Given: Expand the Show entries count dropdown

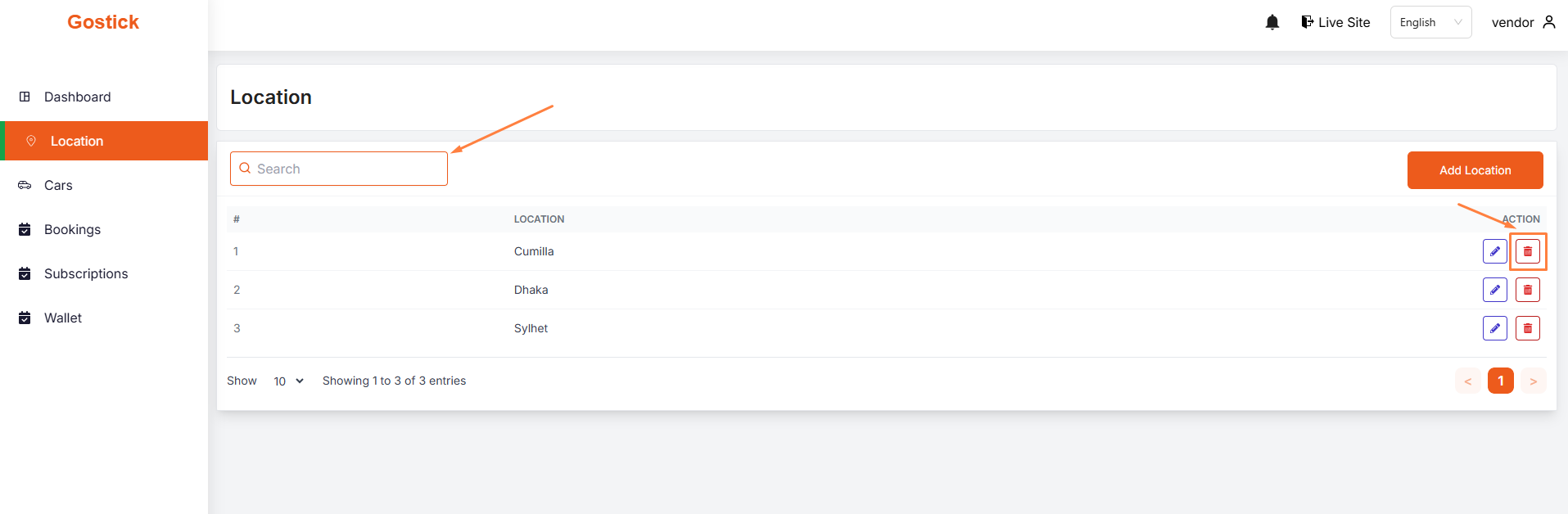Looking at the screenshot, I should click(x=288, y=381).
